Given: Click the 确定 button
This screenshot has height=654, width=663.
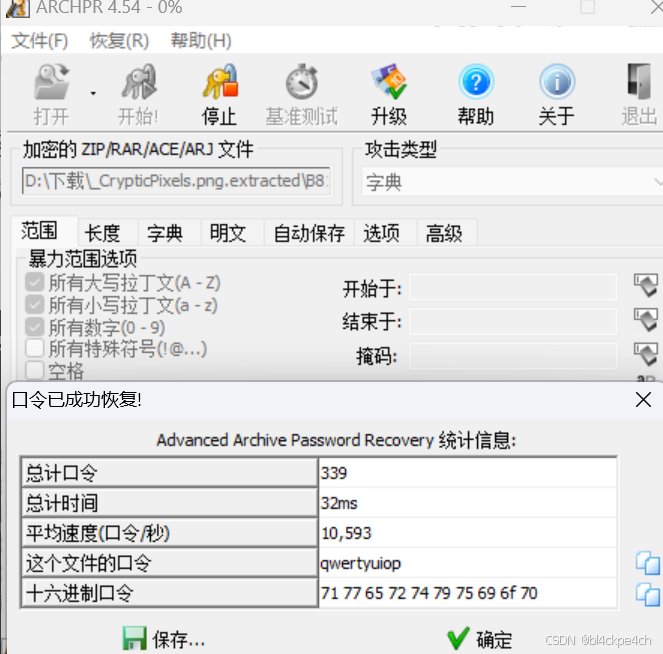Looking at the screenshot, I should pos(479,639).
